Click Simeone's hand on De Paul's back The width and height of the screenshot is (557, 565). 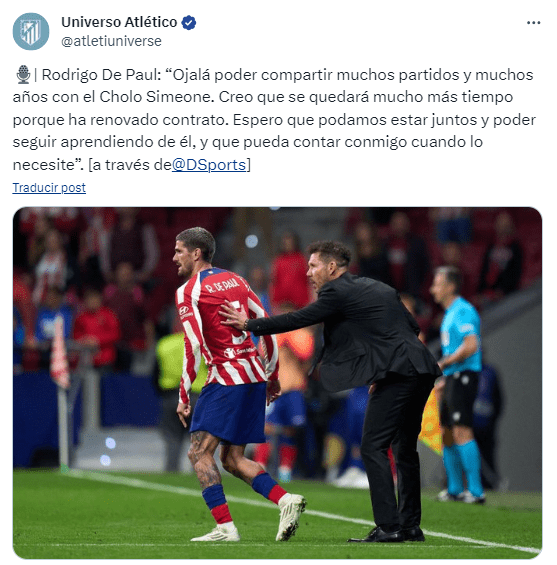pos(233,315)
